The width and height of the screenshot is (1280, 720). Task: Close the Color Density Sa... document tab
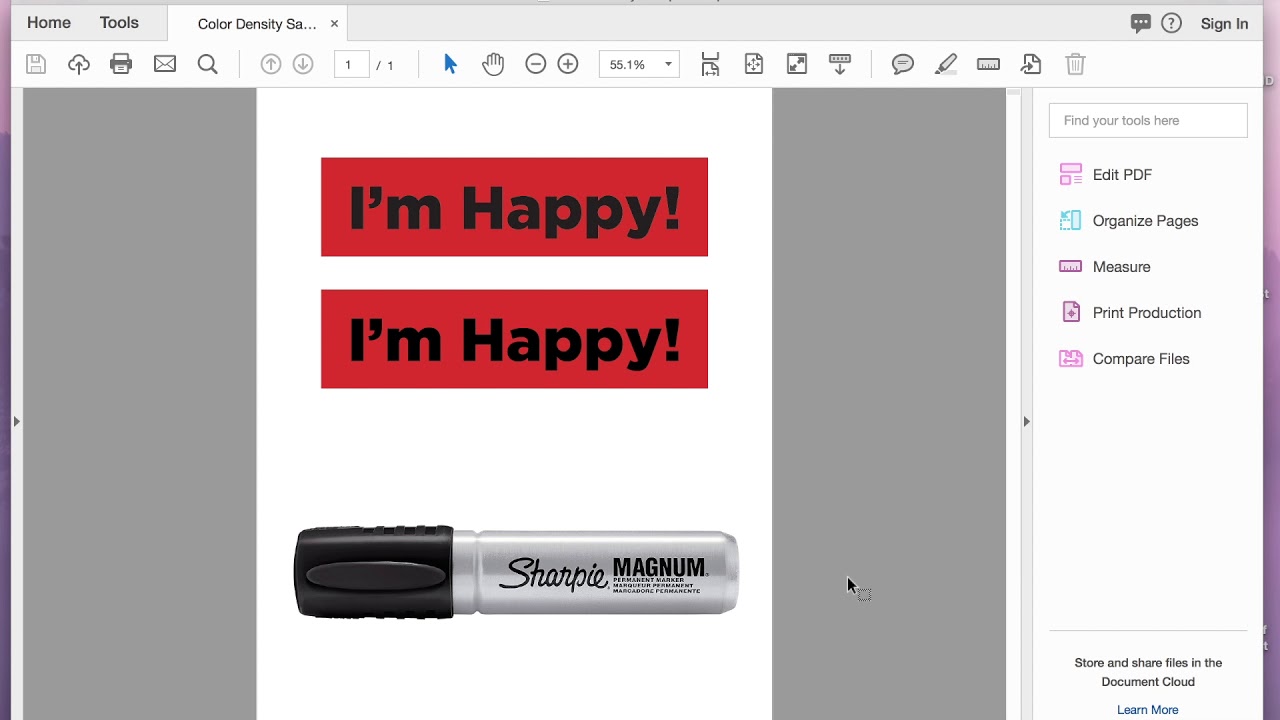(x=334, y=24)
